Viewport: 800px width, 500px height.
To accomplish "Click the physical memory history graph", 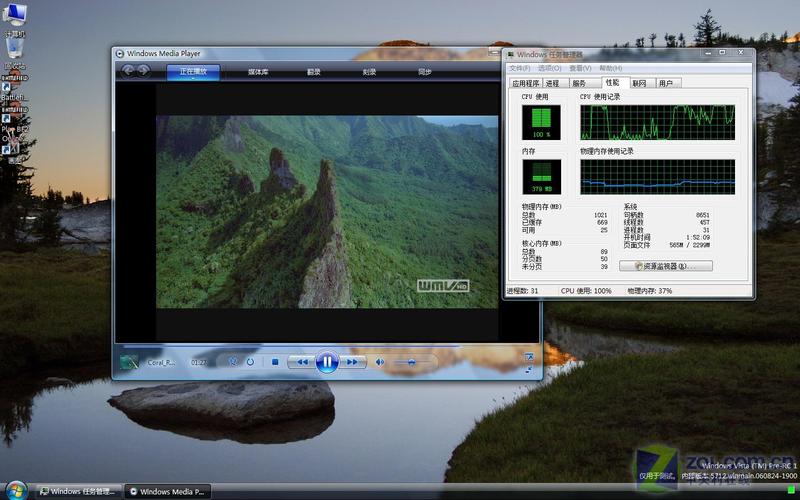I will click(658, 177).
